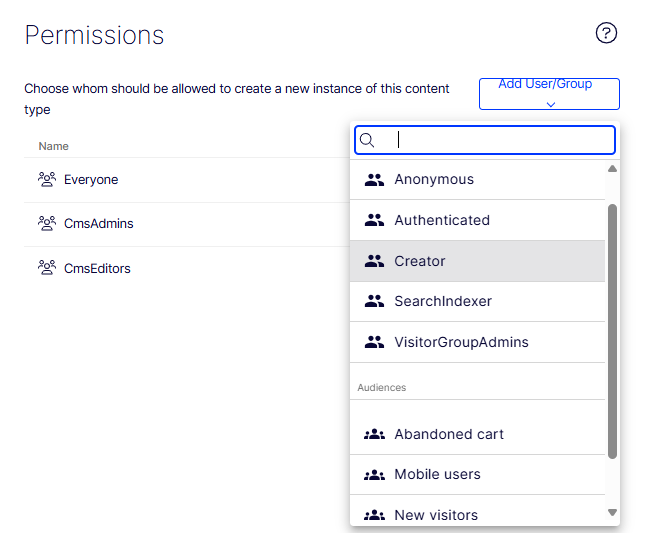Click the audience icon for Mobile users
This screenshot has height=533, width=649.
click(374, 474)
